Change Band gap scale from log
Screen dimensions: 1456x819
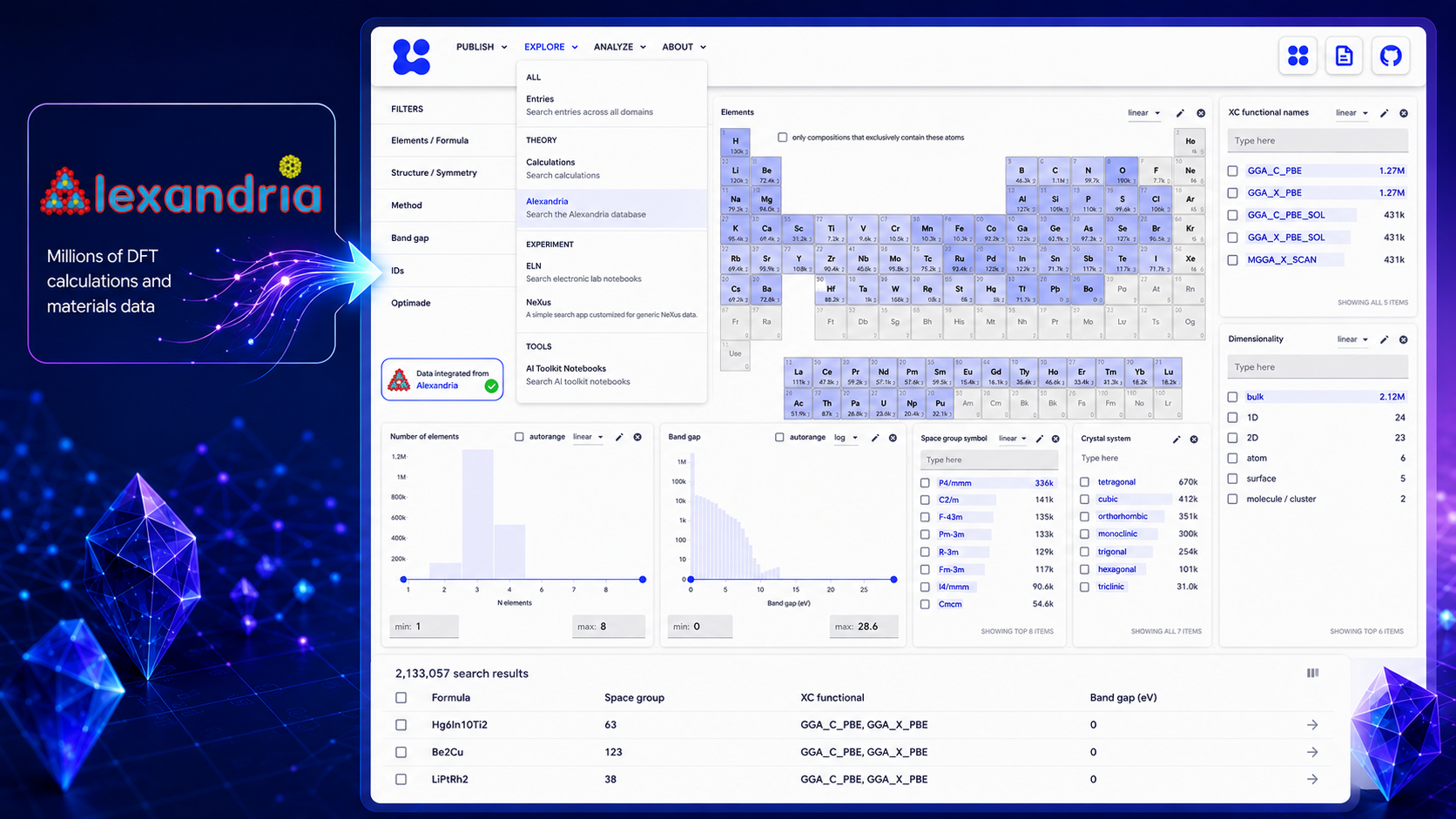[846, 438]
